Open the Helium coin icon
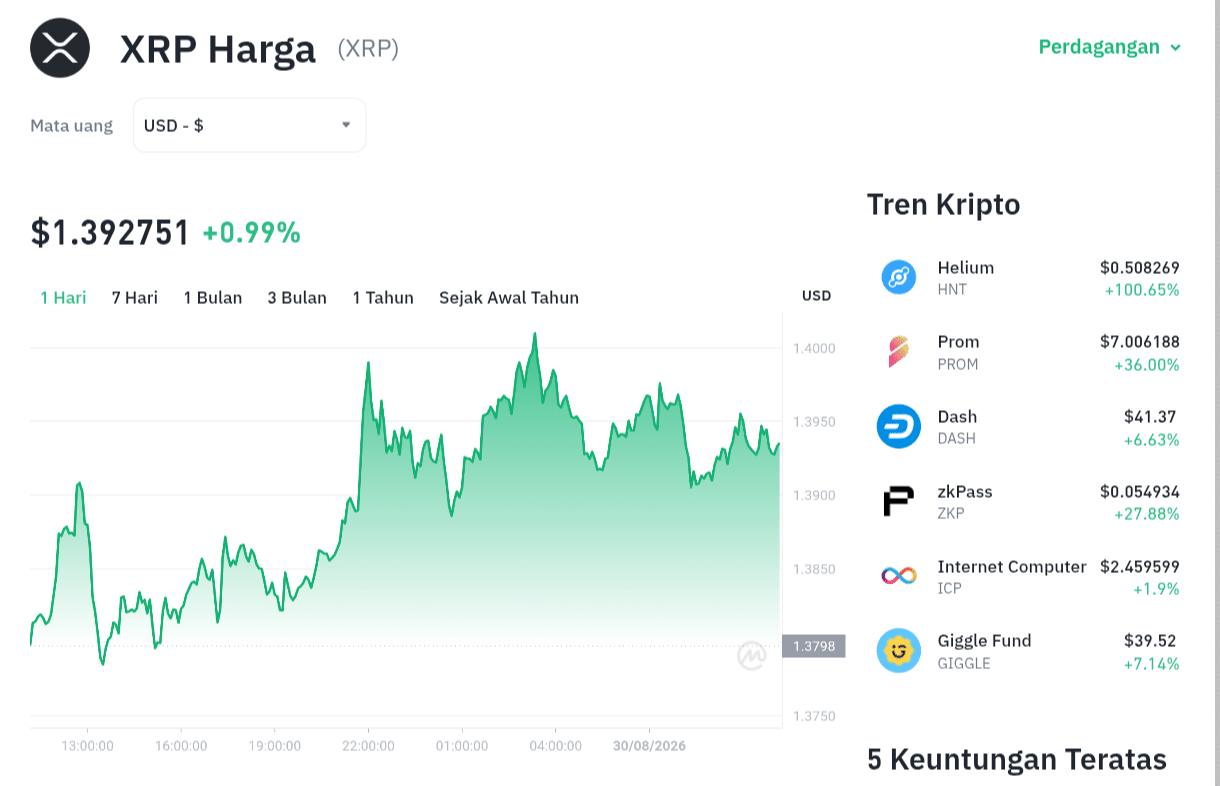 click(x=898, y=277)
